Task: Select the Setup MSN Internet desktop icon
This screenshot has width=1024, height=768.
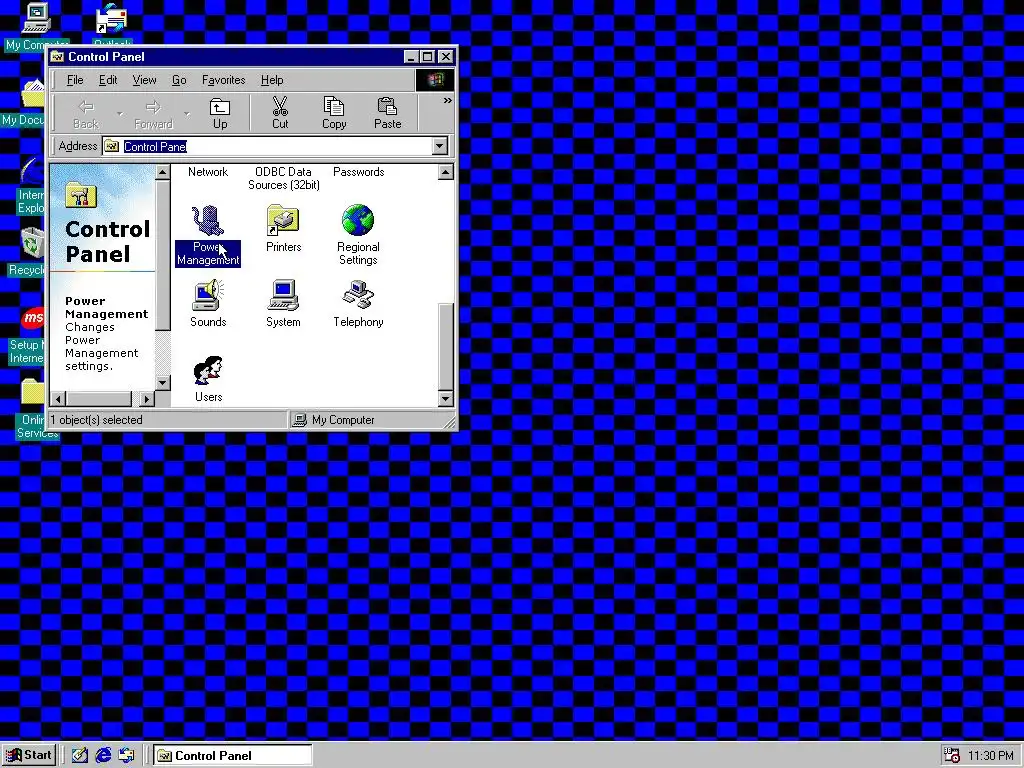Action: [x=33, y=319]
